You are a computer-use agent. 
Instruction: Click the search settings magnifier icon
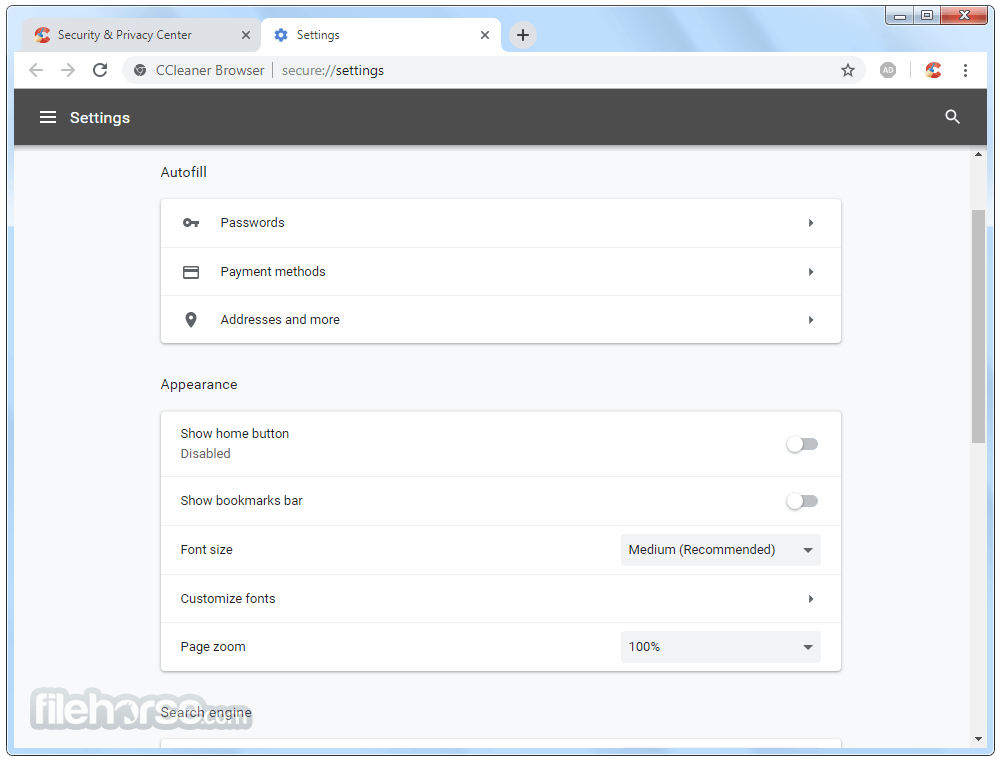952,117
